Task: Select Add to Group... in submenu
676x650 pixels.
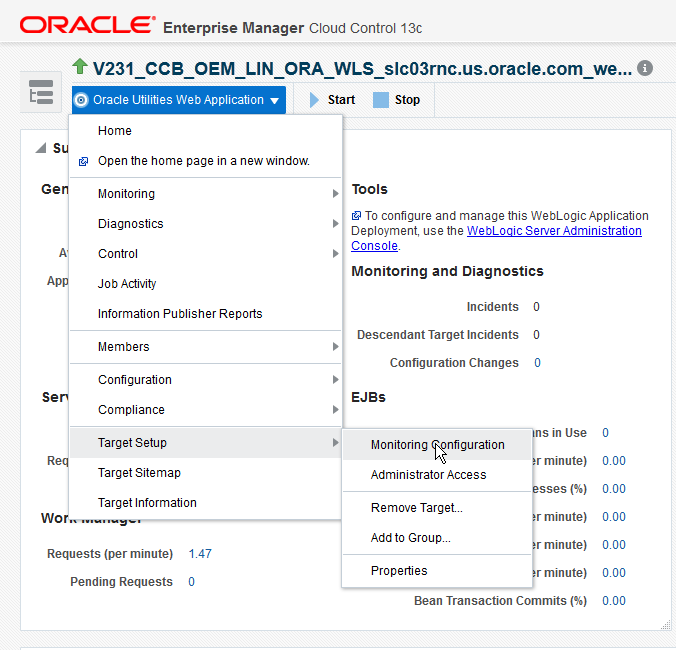Action: coord(437,538)
